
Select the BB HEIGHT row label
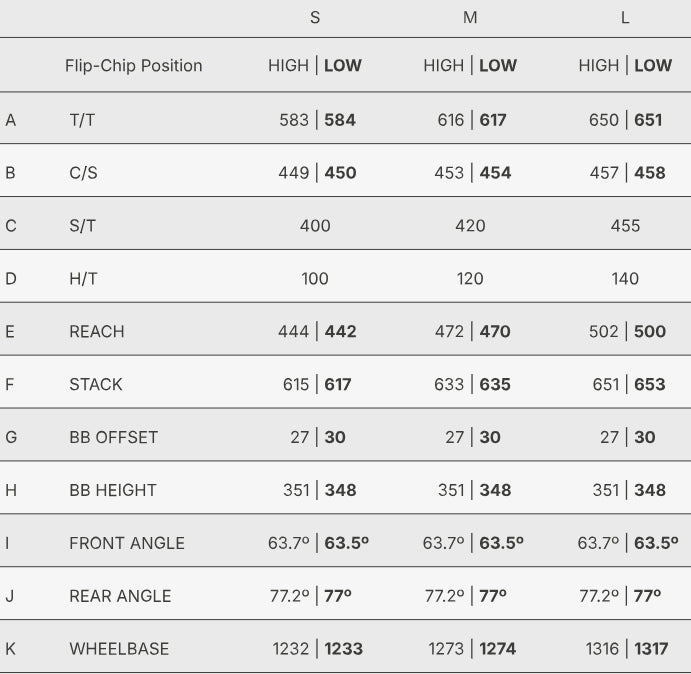(x=112, y=491)
